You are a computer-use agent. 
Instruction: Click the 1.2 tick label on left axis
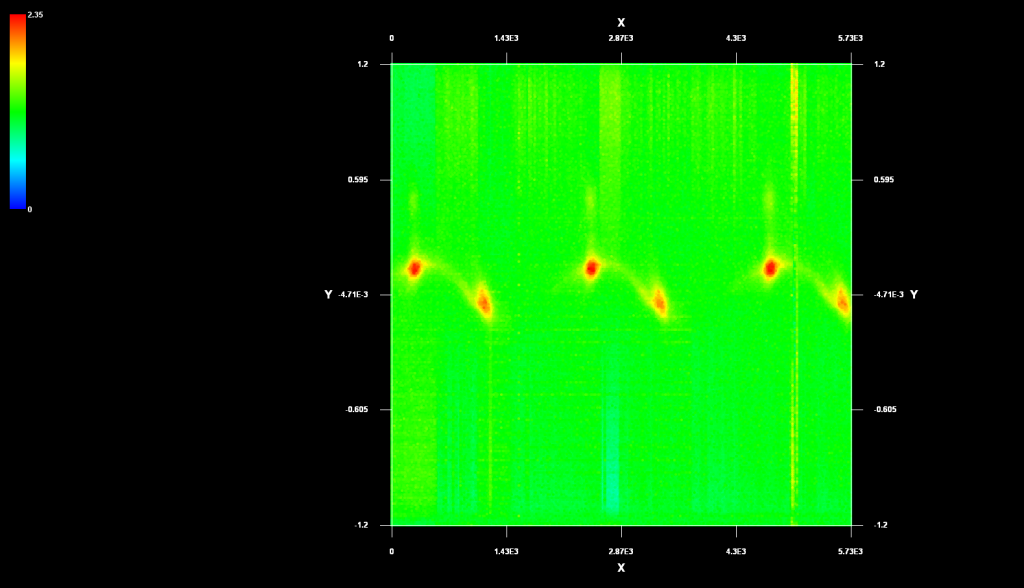tap(362, 64)
